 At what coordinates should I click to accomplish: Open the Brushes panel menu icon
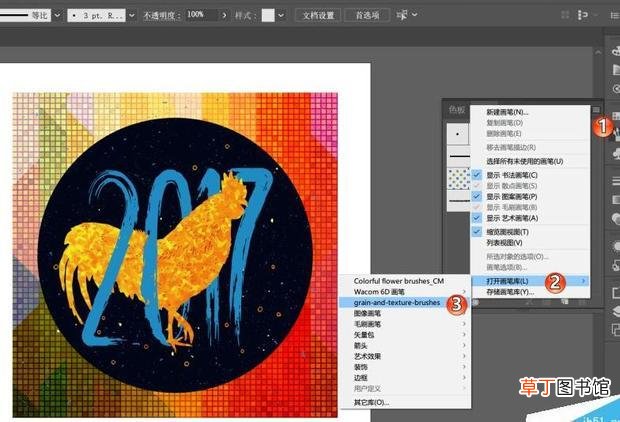coord(596,110)
